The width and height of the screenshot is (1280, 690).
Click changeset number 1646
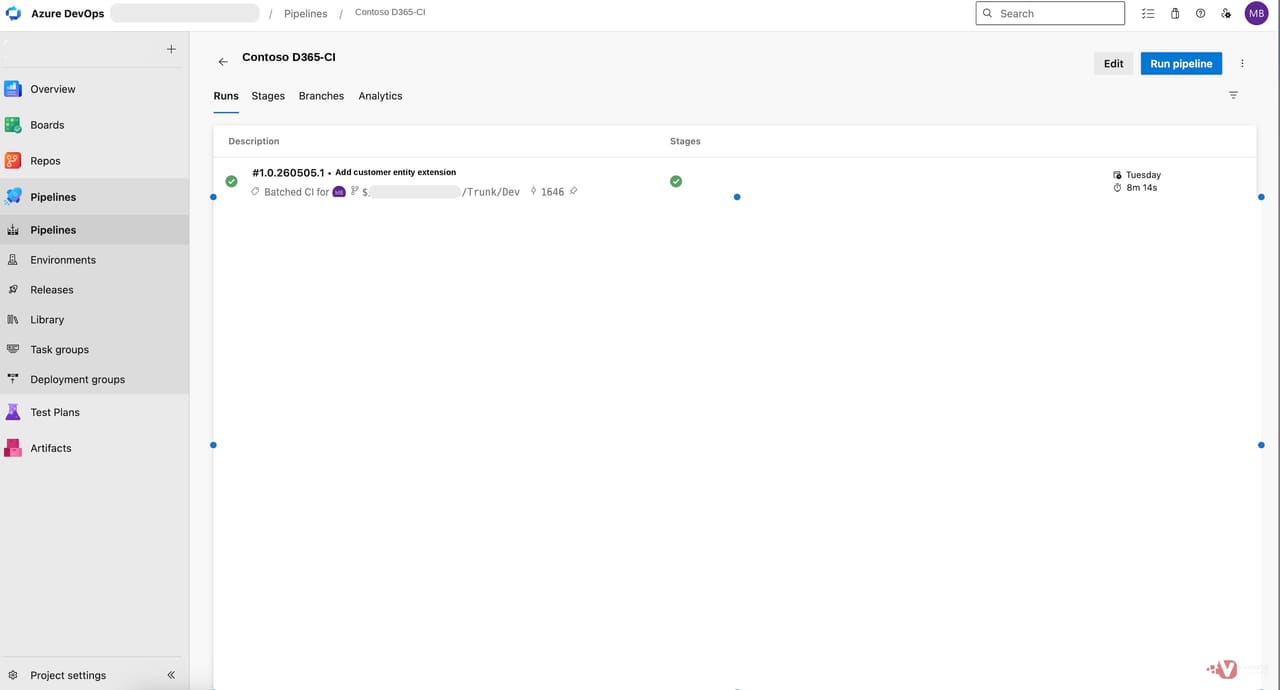pyautogui.click(x=552, y=192)
